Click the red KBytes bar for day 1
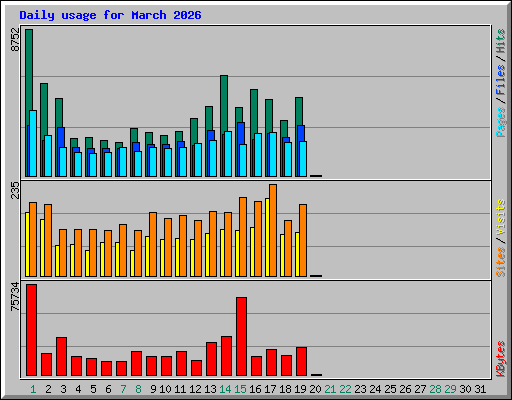Image resolution: width=512 pixels, height=400 pixels. pyautogui.click(x=32, y=330)
